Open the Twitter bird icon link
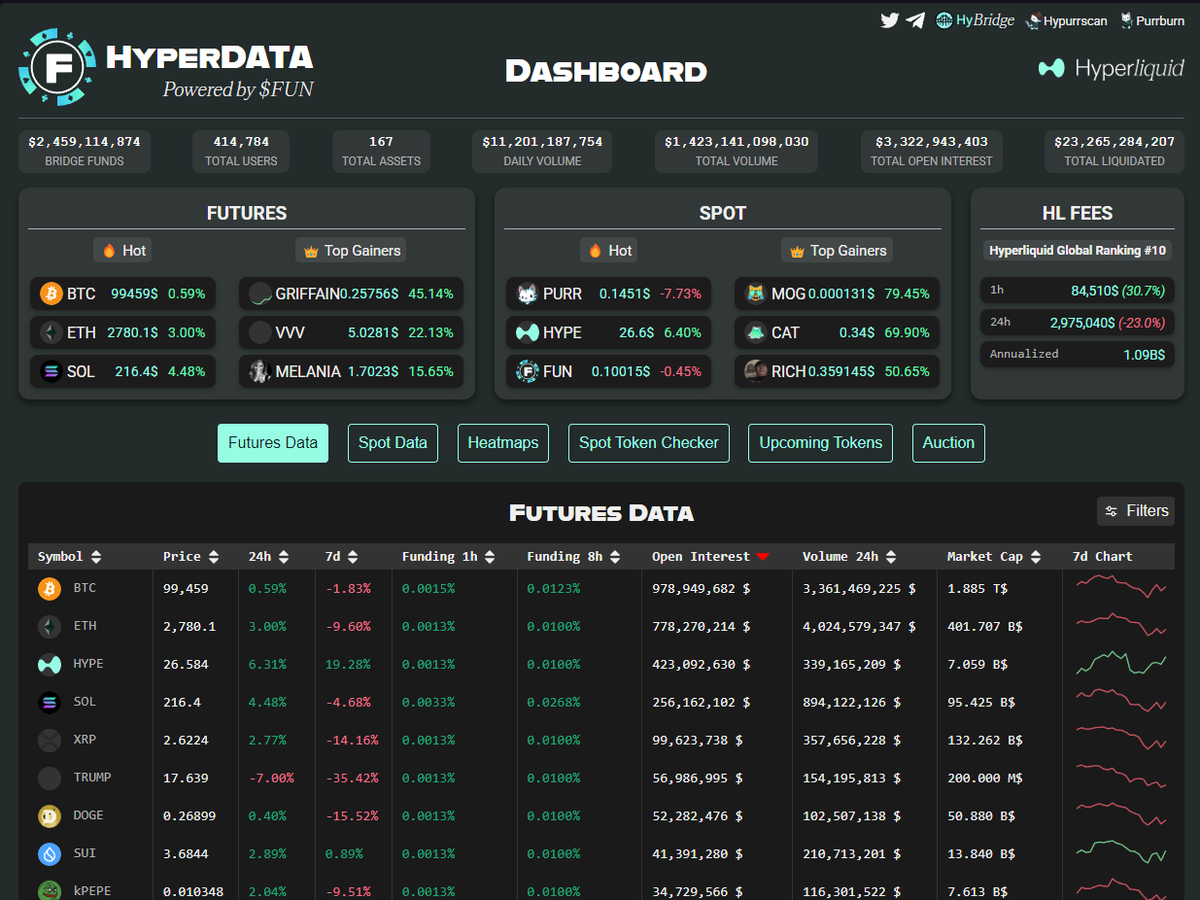Screen dimensions: 1200x900 coord(889,20)
